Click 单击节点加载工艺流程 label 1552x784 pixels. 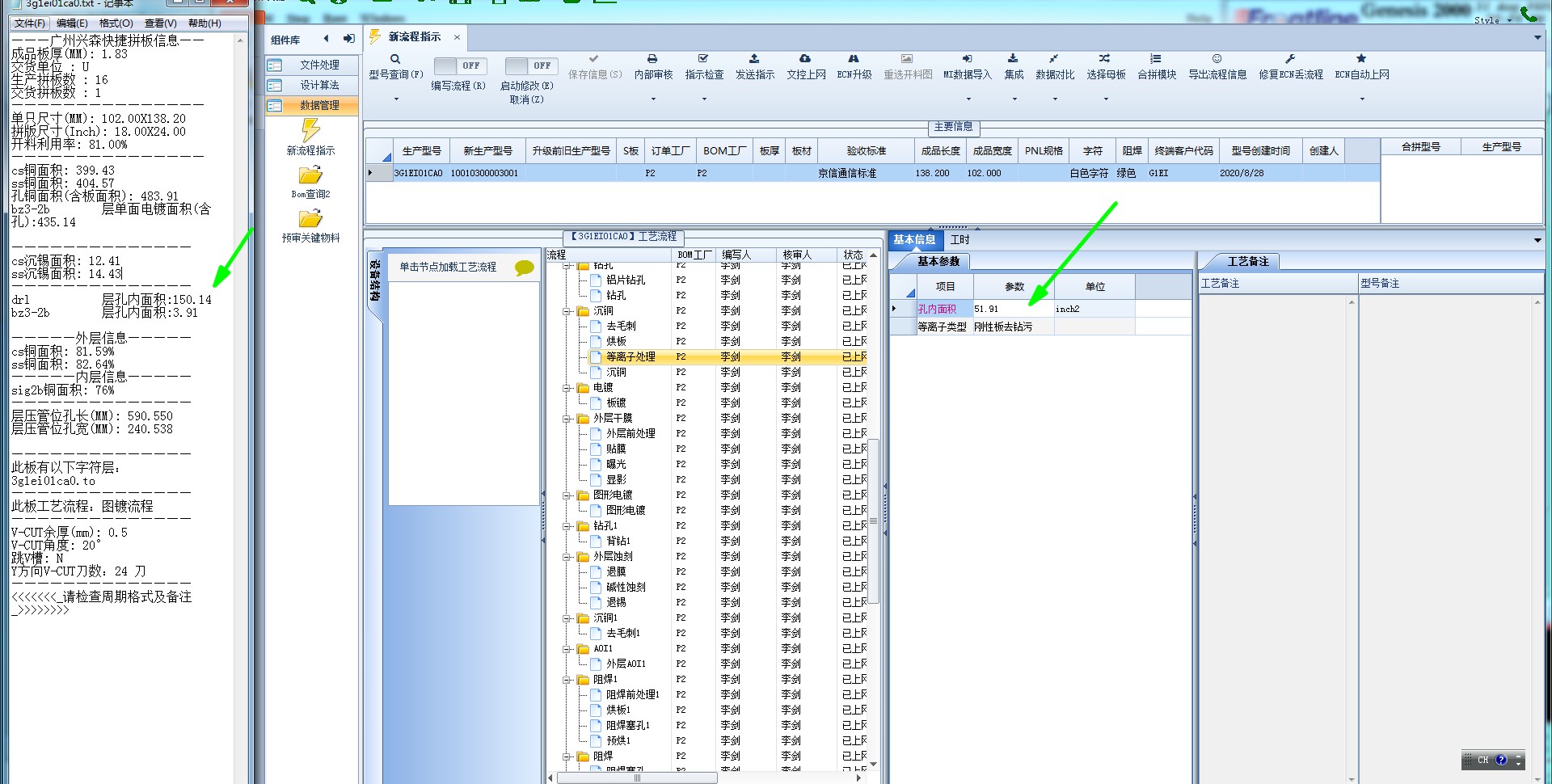coord(448,268)
